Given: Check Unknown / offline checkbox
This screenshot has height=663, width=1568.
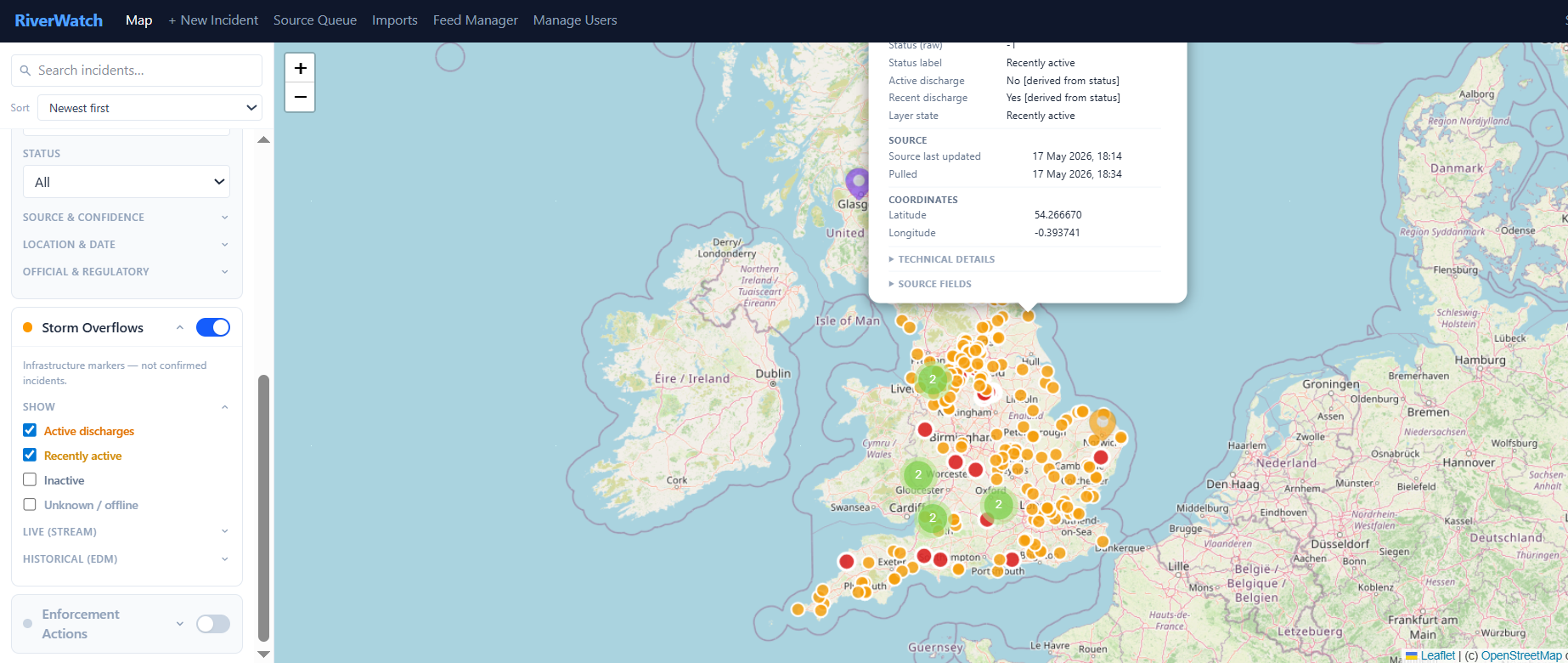Looking at the screenshot, I should tap(30, 504).
